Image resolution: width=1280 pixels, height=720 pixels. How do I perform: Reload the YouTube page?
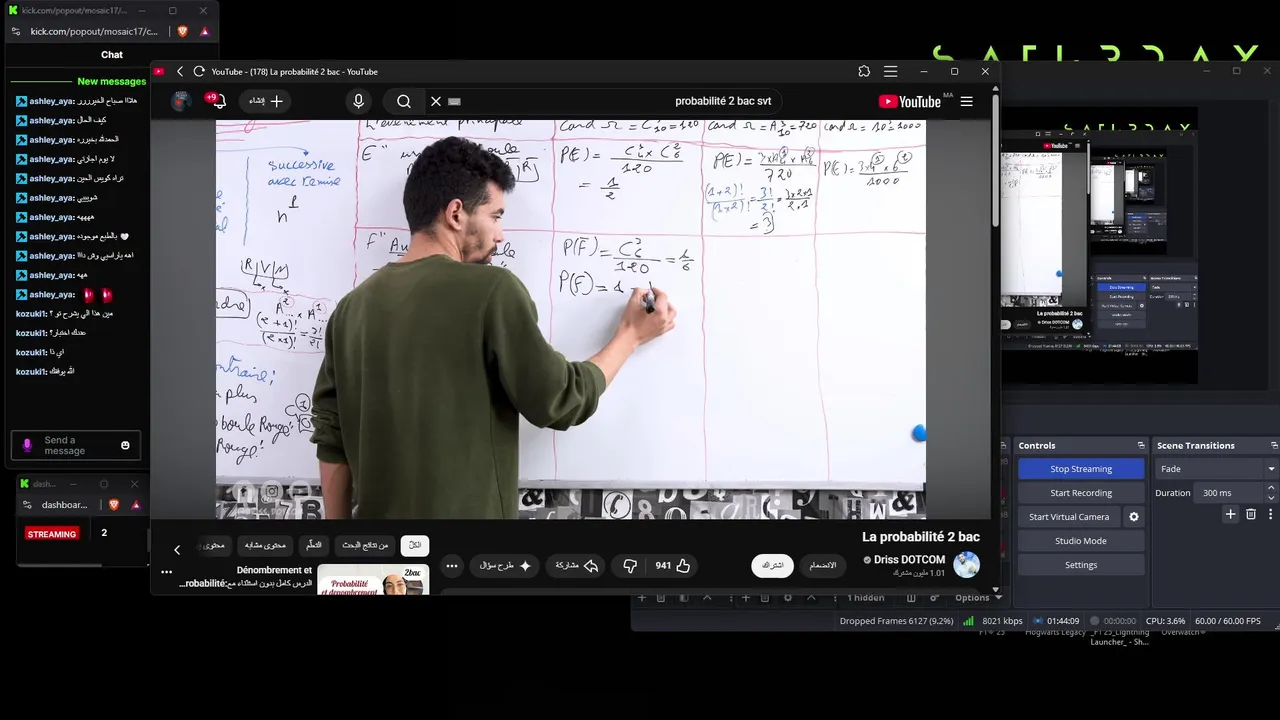(x=199, y=72)
